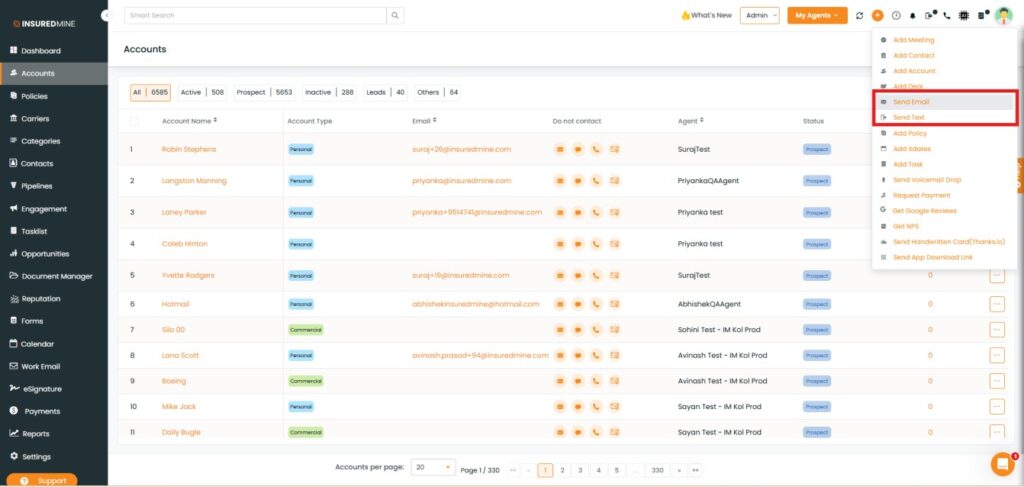Click the clock history icon
Viewport: 1024px width, 487px height.
(x=895, y=16)
